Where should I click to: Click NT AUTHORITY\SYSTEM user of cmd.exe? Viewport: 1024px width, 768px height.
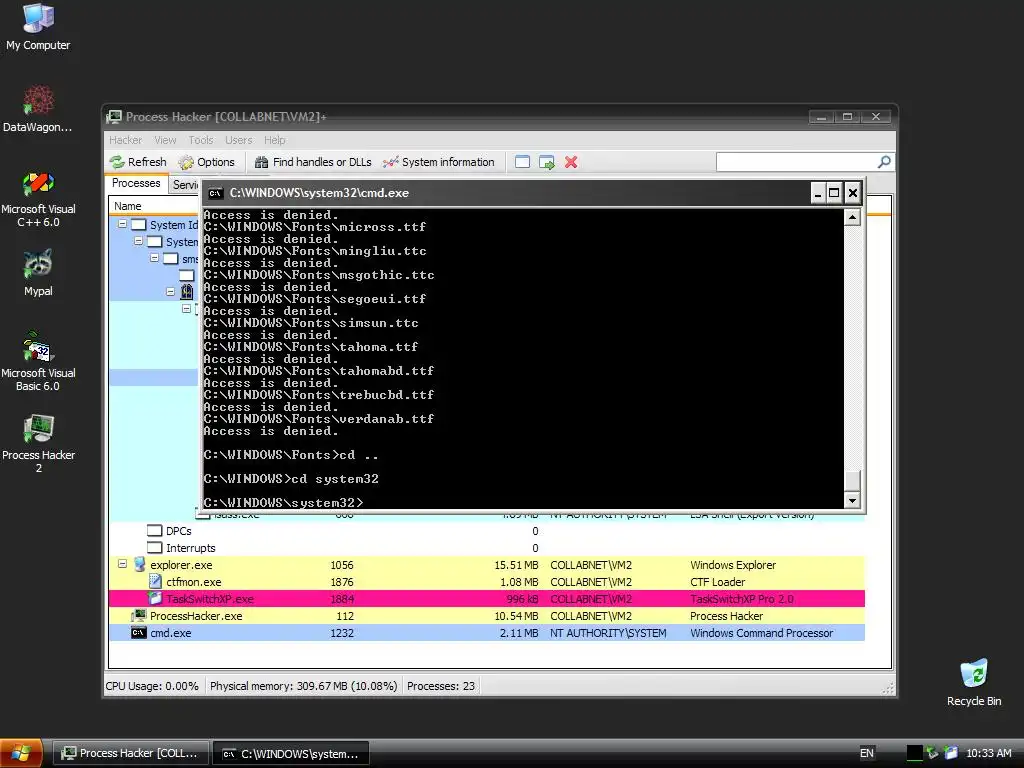coord(608,633)
